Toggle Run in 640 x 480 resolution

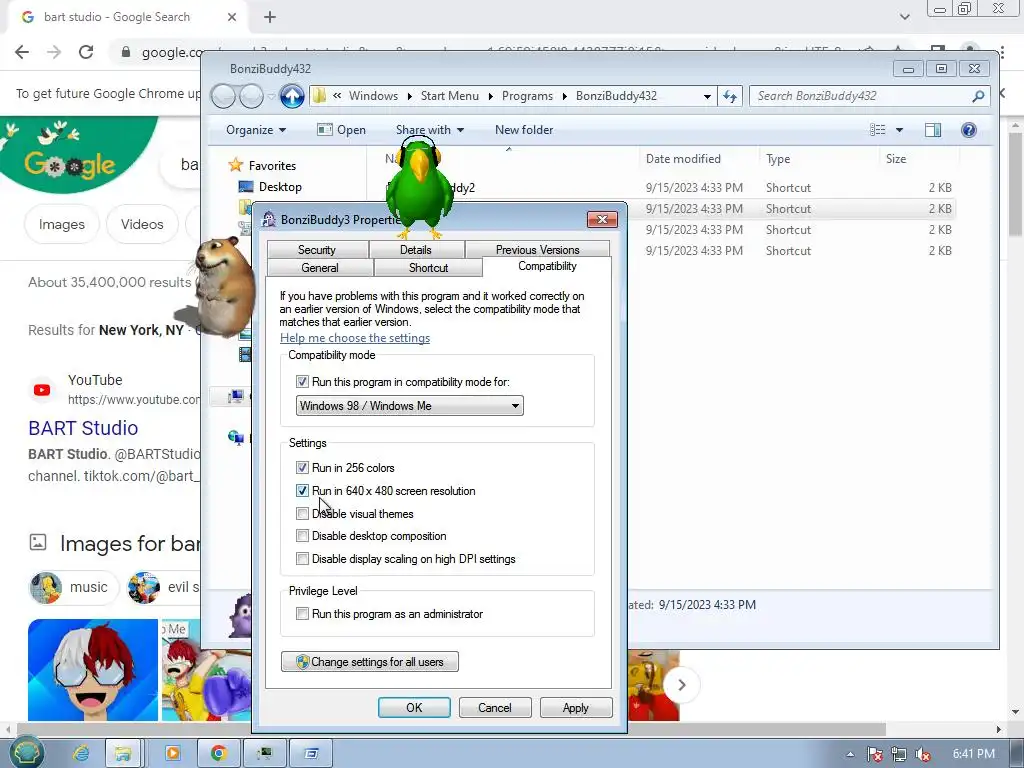(302, 490)
